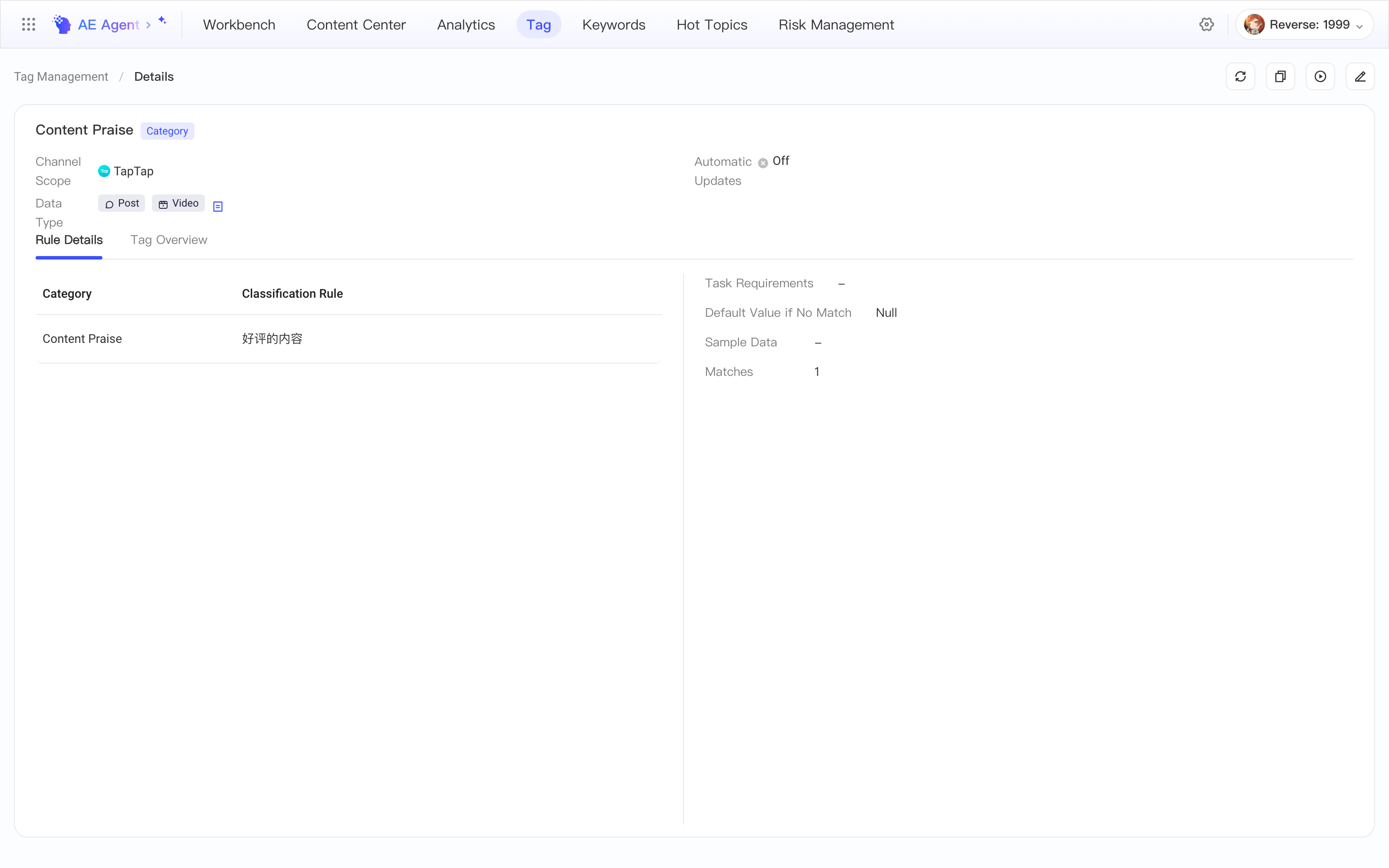Viewport: 1389px width, 868px height.
Task: Open the Analytics section
Action: (x=465, y=25)
